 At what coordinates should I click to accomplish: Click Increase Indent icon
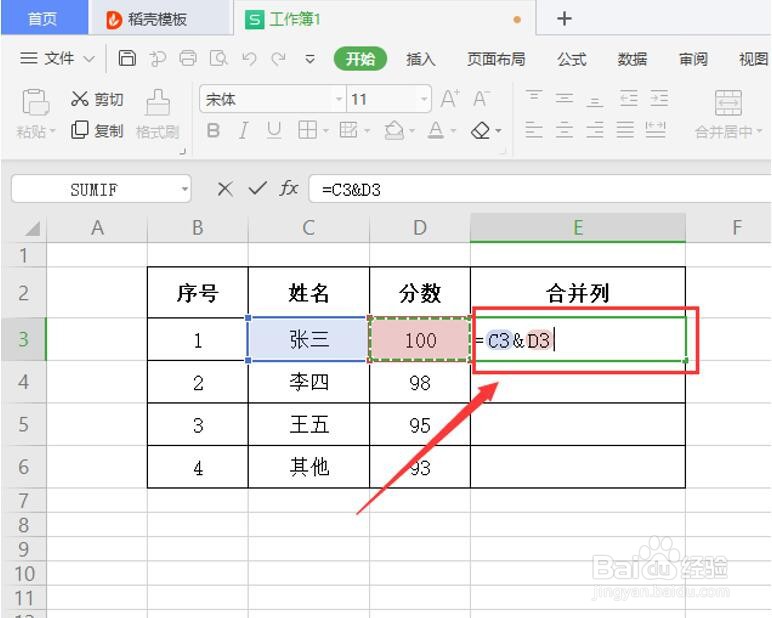click(x=659, y=98)
